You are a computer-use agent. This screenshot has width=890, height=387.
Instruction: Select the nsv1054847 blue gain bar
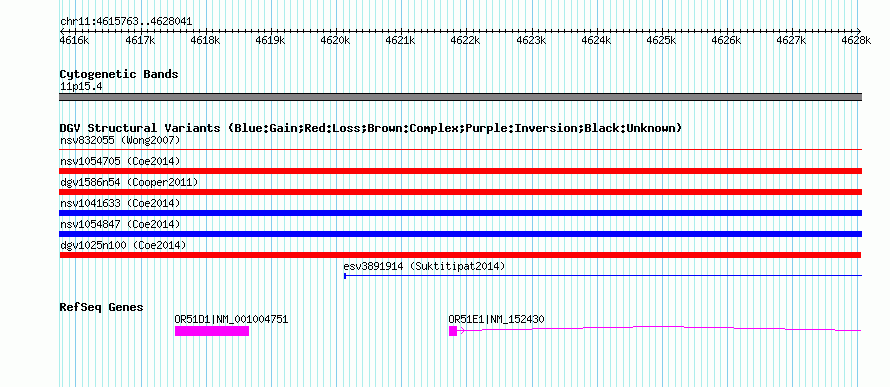tap(460, 234)
